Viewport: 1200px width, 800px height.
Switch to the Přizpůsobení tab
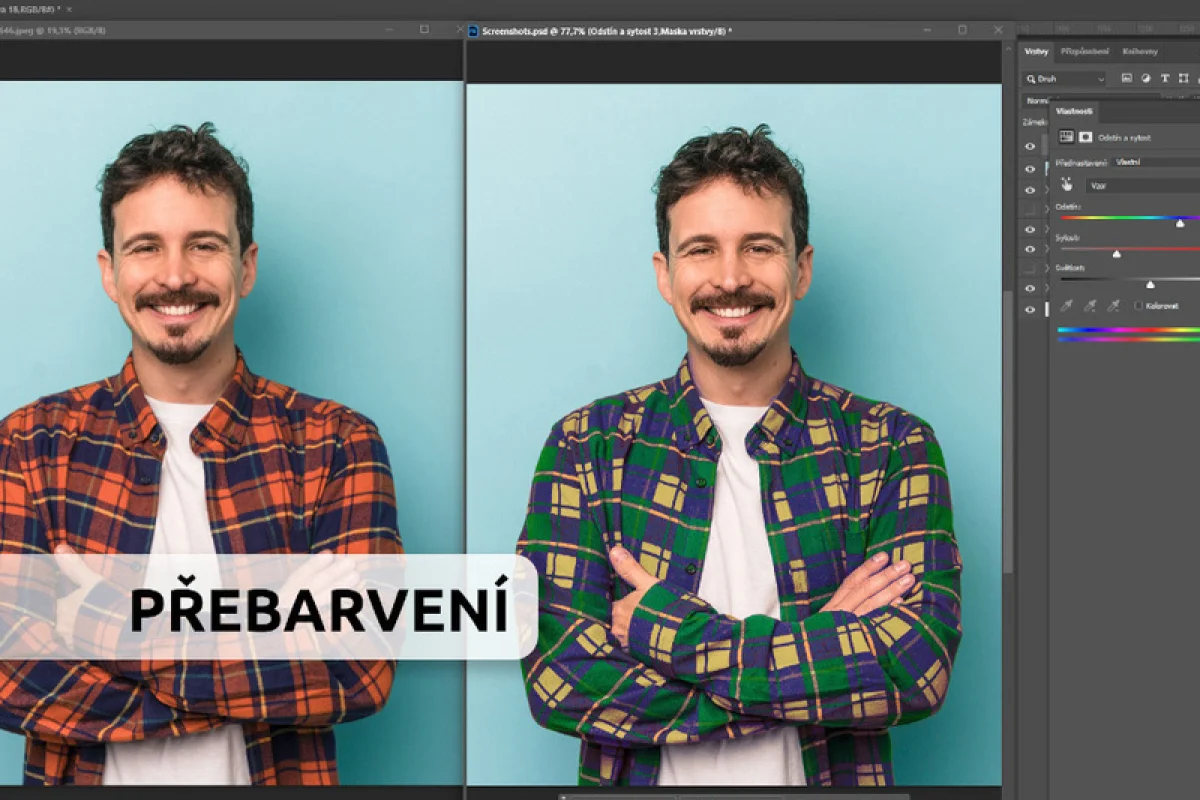click(1083, 51)
